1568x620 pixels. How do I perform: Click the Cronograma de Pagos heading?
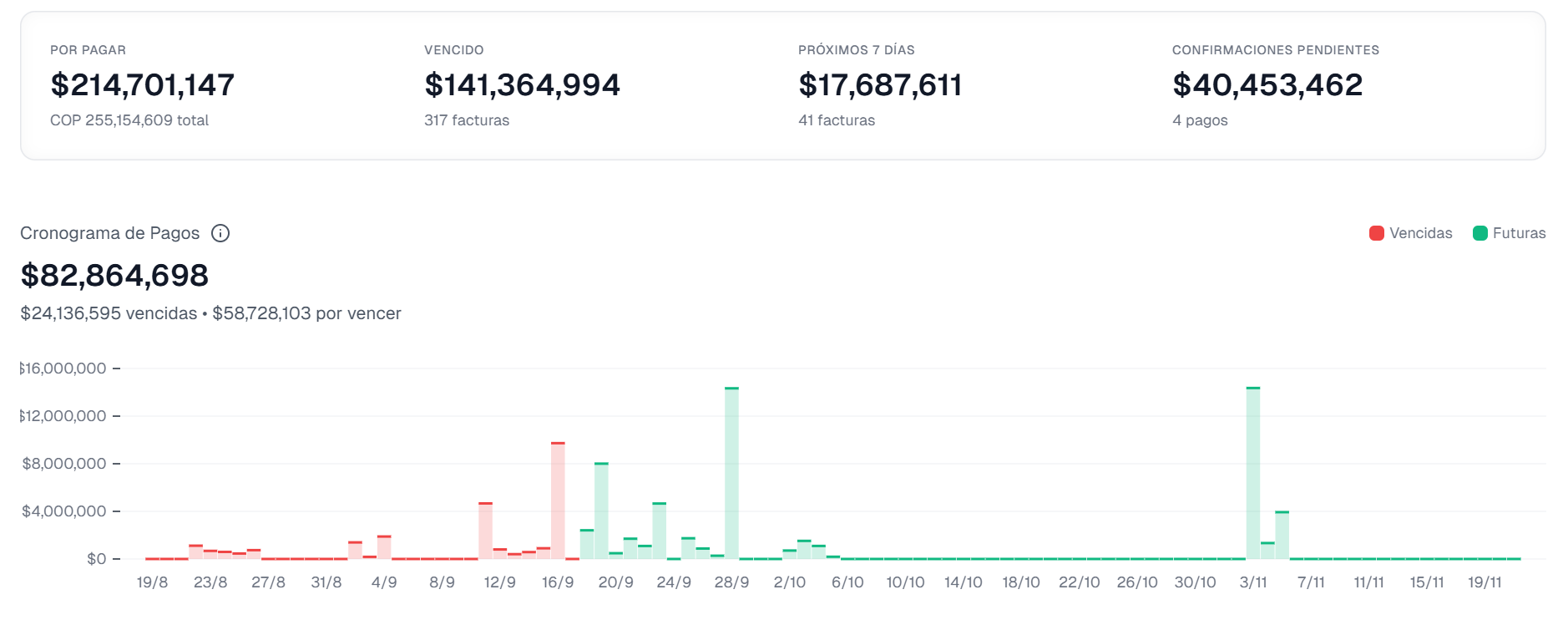110,233
